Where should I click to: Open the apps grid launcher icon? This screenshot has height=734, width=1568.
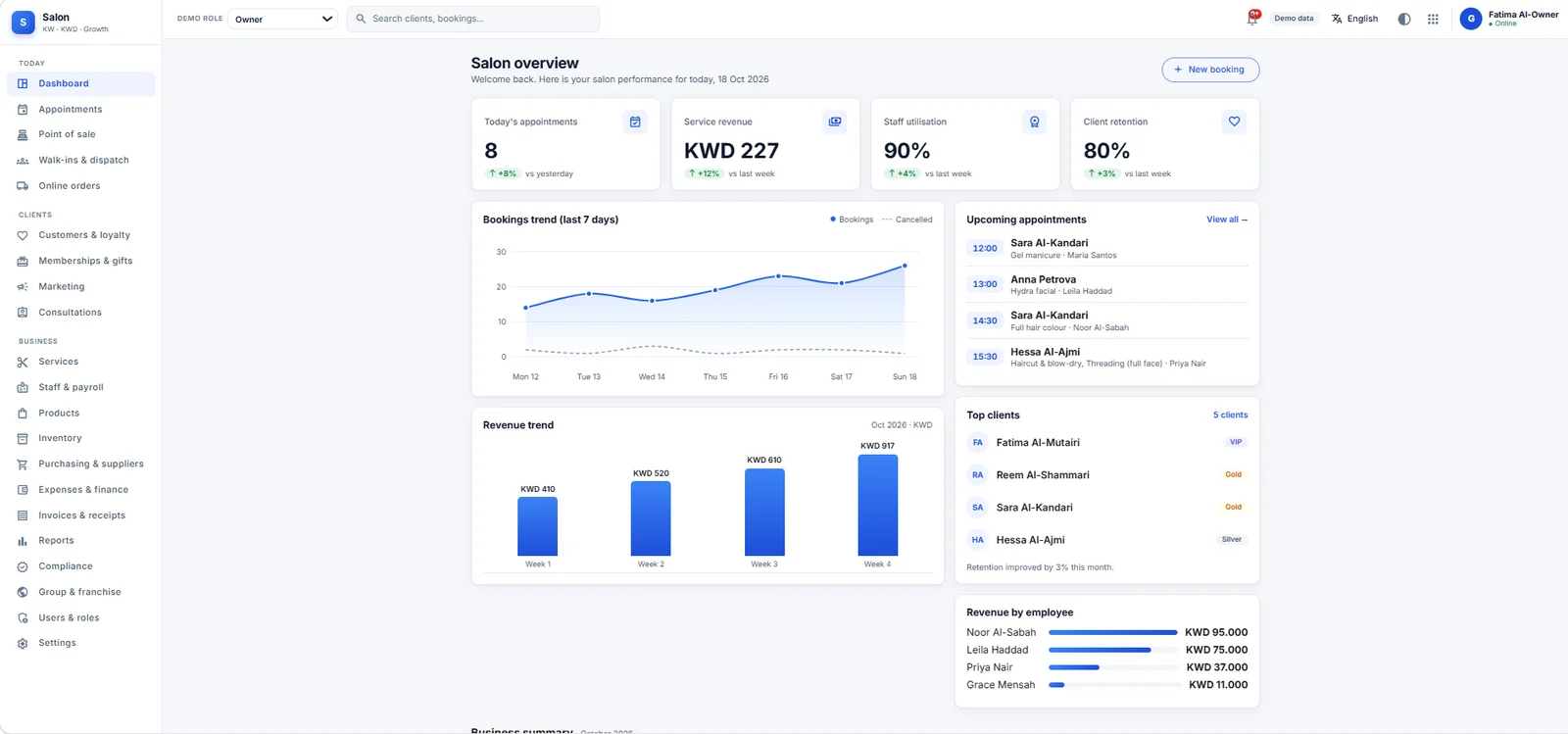(x=1433, y=19)
